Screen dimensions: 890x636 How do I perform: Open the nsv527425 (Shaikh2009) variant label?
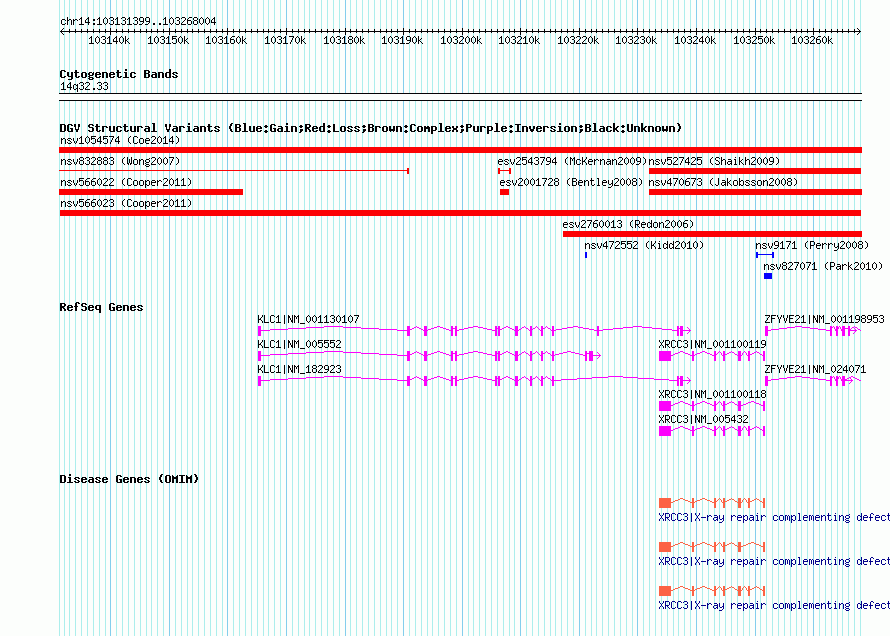point(714,161)
